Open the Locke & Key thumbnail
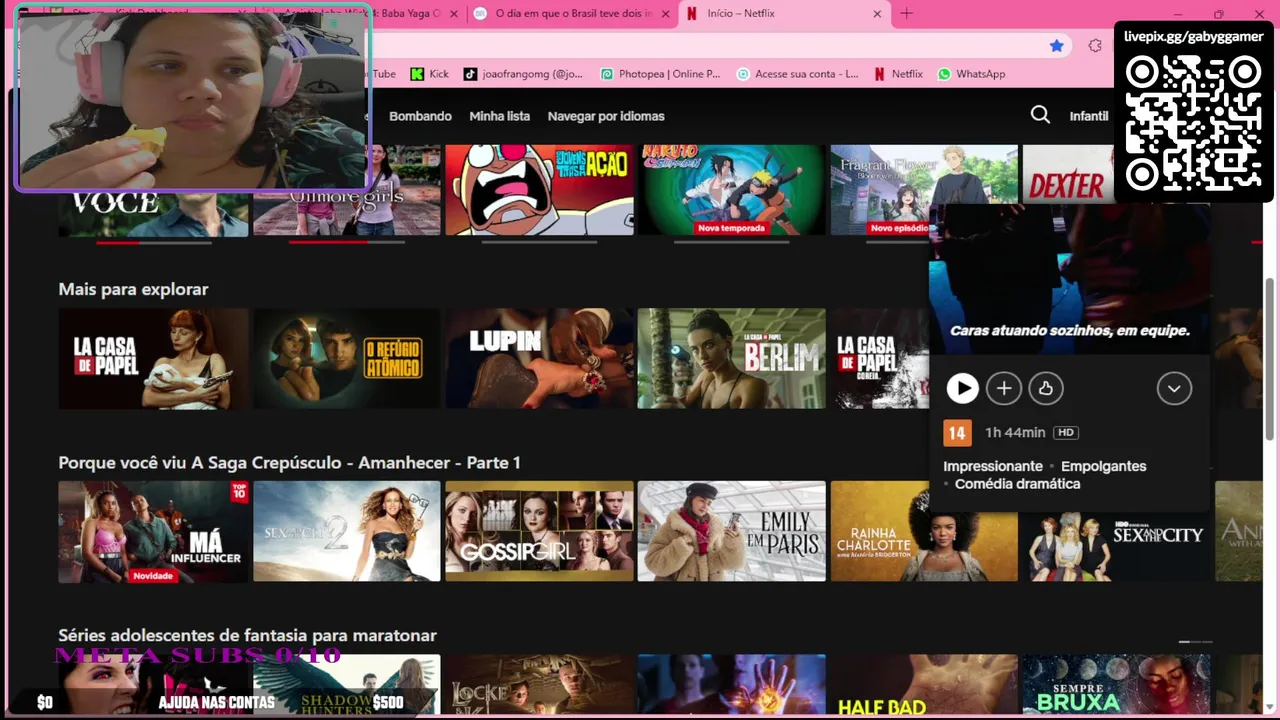Screen dimensions: 1280x720 click(x=539, y=685)
